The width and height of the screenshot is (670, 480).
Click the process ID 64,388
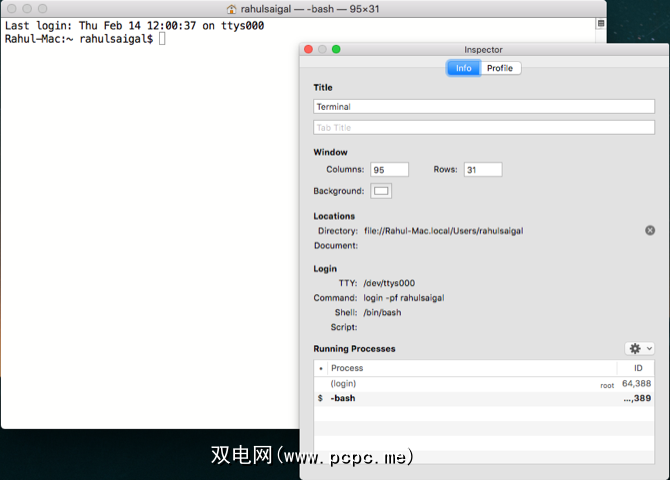[636, 384]
